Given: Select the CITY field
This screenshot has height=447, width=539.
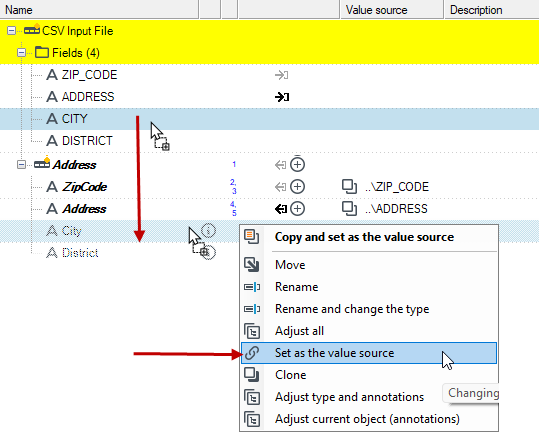Looking at the screenshot, I should point(75,119).
